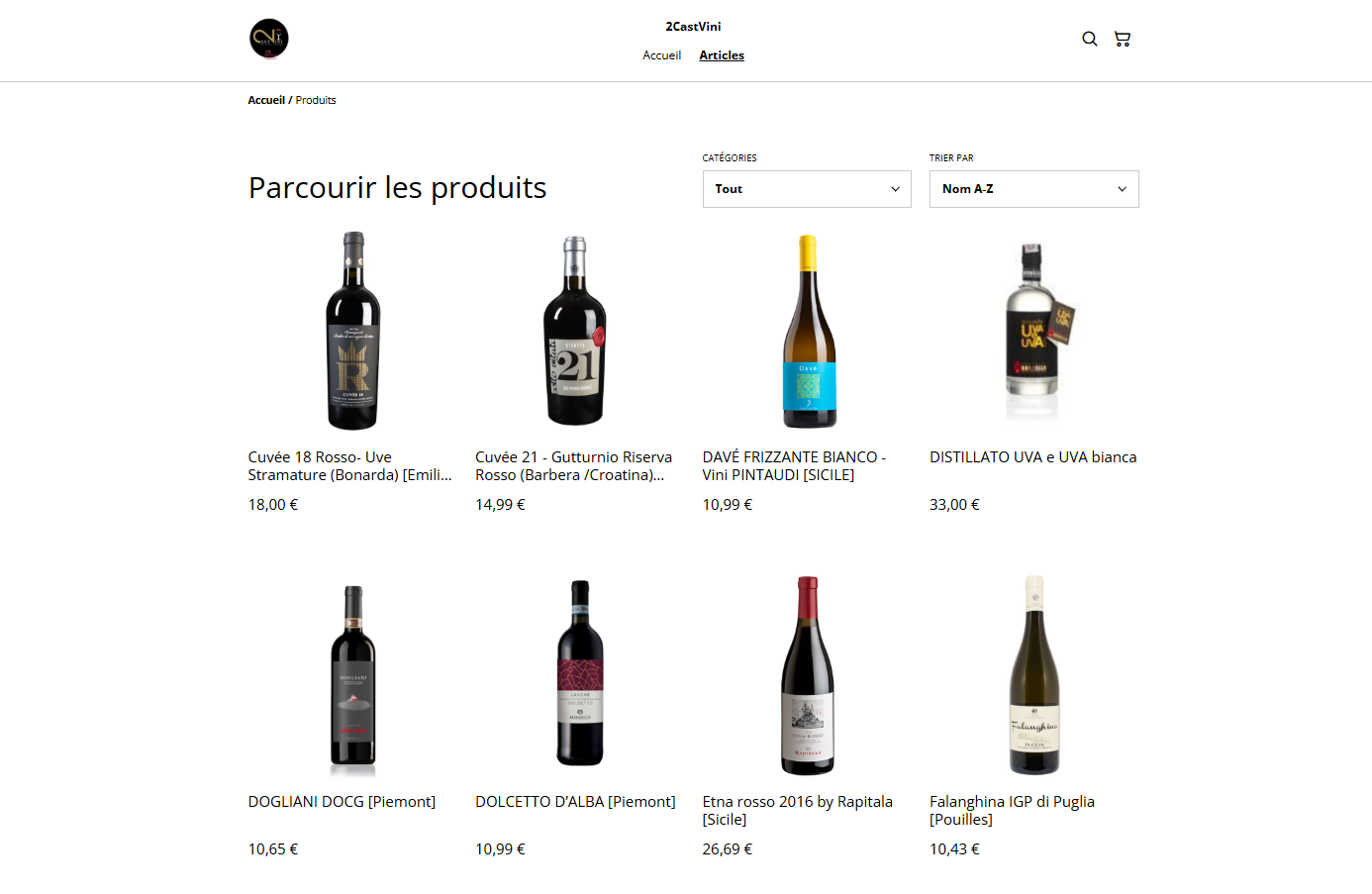Select the Articles menu item

click(x=721, y=55)
